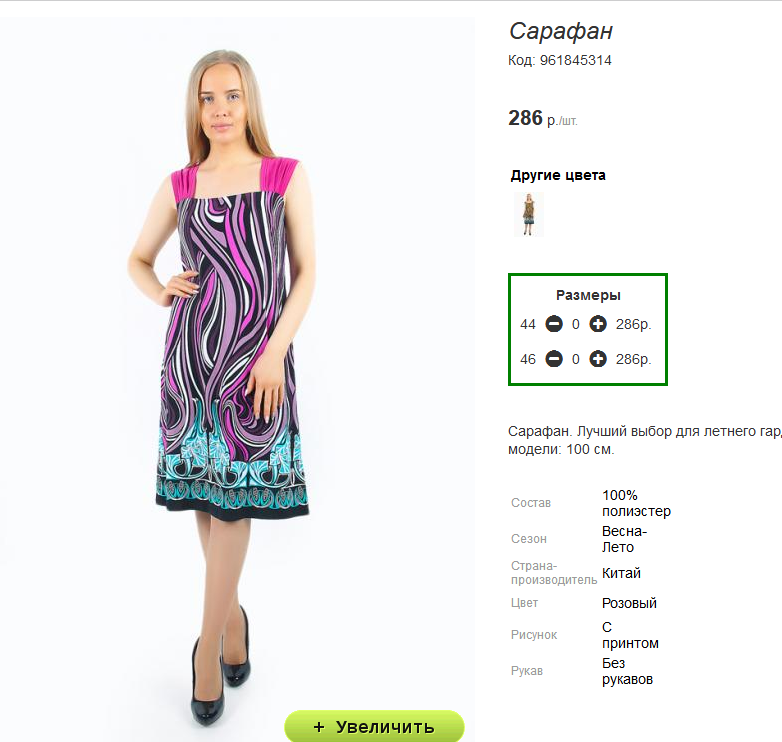
Task: Click the size 44 label
Action: point(528,325)
